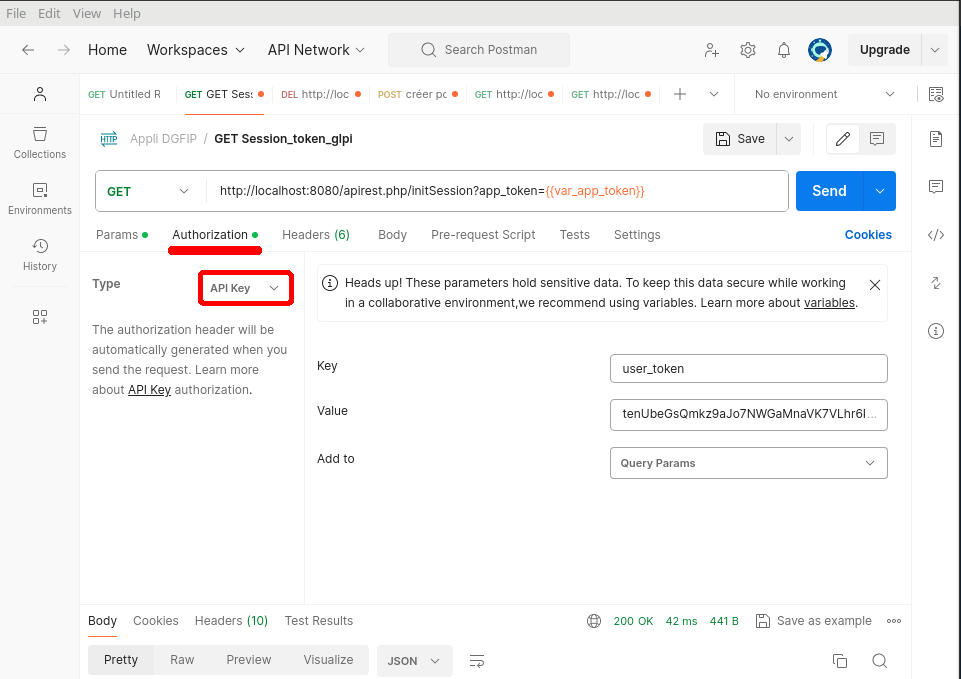This screenshot has height=679, width=961.
Task: Open the notifications bell
Action: 784,50
